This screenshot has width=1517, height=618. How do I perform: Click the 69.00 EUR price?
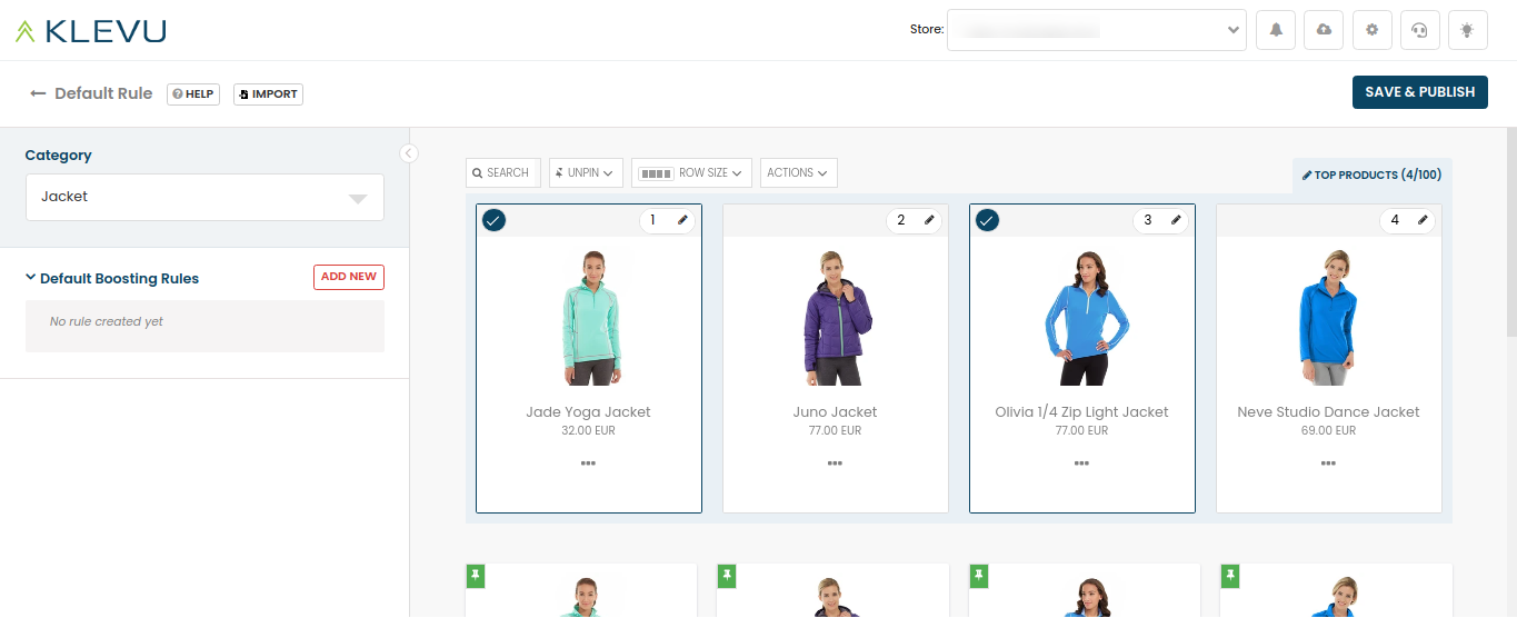coord(1328,431)
